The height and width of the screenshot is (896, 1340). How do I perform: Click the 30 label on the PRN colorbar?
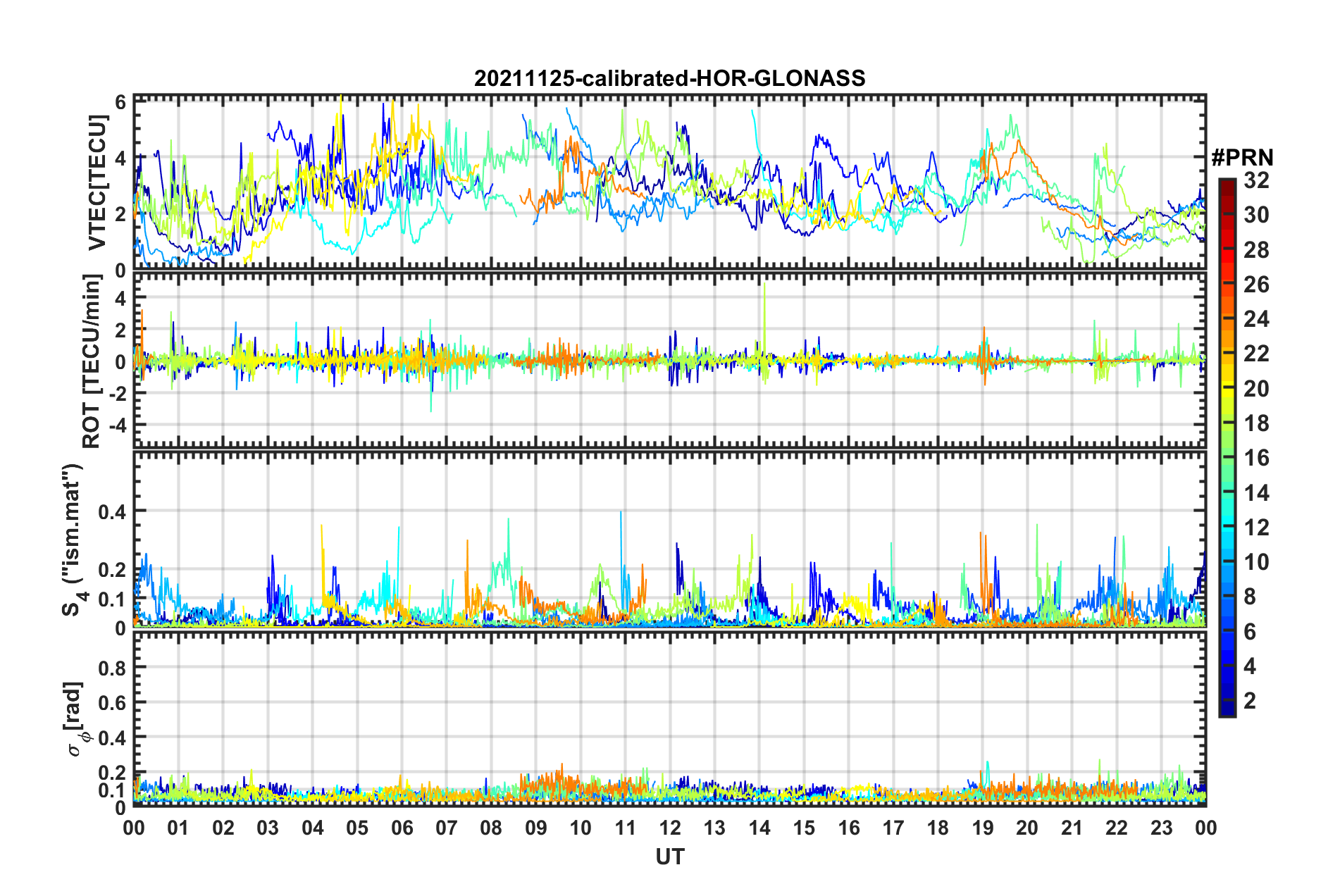[x=1256, y=215]
